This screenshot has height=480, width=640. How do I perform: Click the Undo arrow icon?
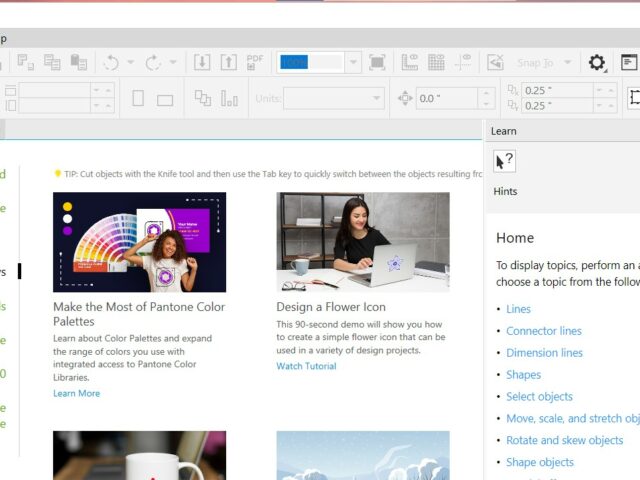point(110,62)
